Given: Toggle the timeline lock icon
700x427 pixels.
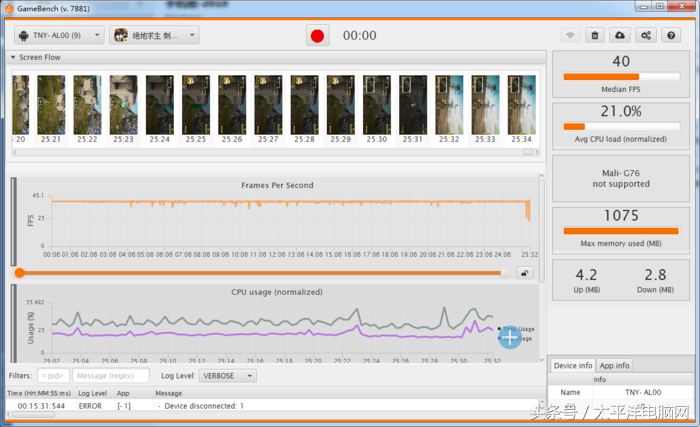Looking at the screenshot, I should pos(524,272).
